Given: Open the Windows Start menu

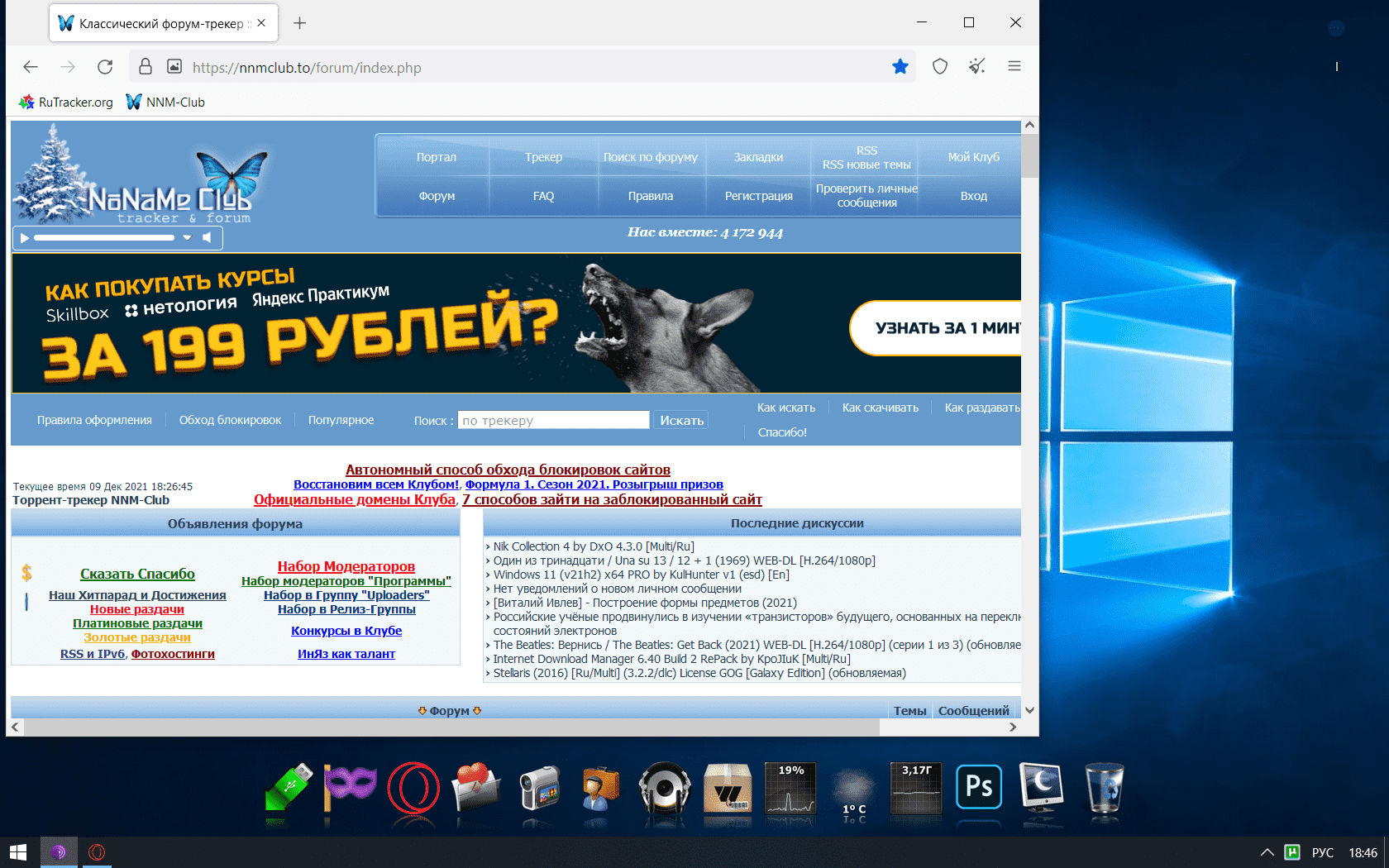Looking at the screenshot, I should [x=18, y=852].
